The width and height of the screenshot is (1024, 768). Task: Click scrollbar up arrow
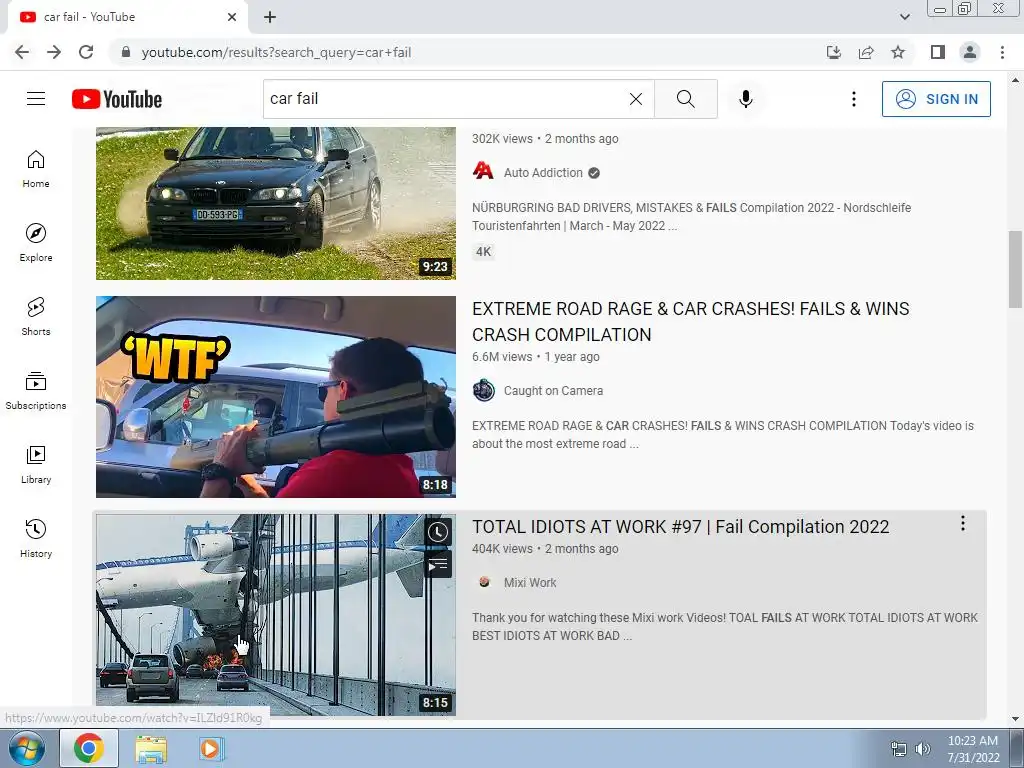click(x=1016, y=80)
